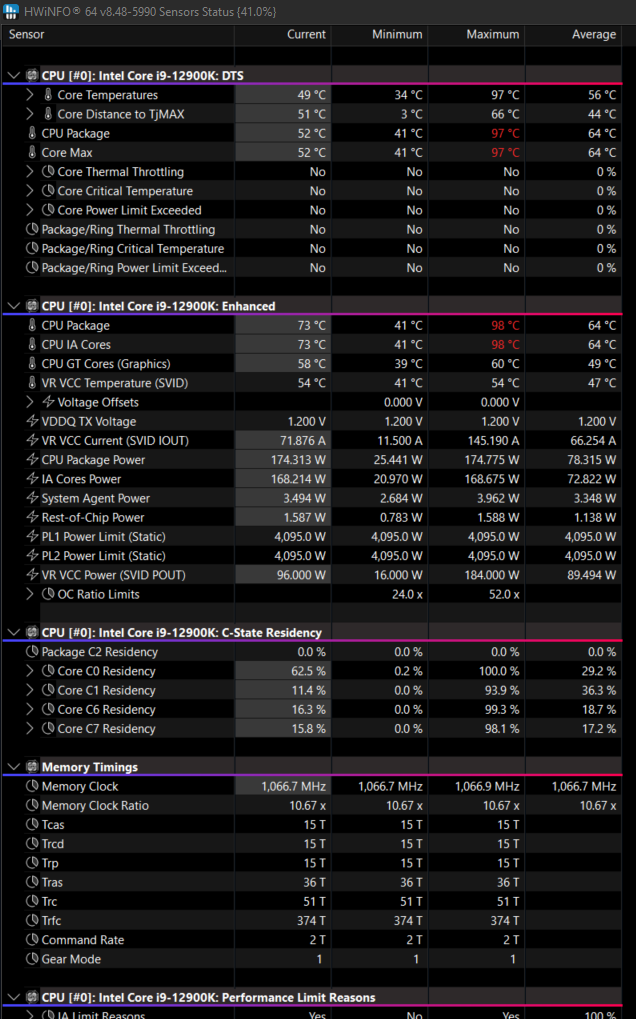Select the Package/Ring Power Limit Exceeded row
Image resolution: width=636 pixels, height=1019 pixels.
click(312, 268)
